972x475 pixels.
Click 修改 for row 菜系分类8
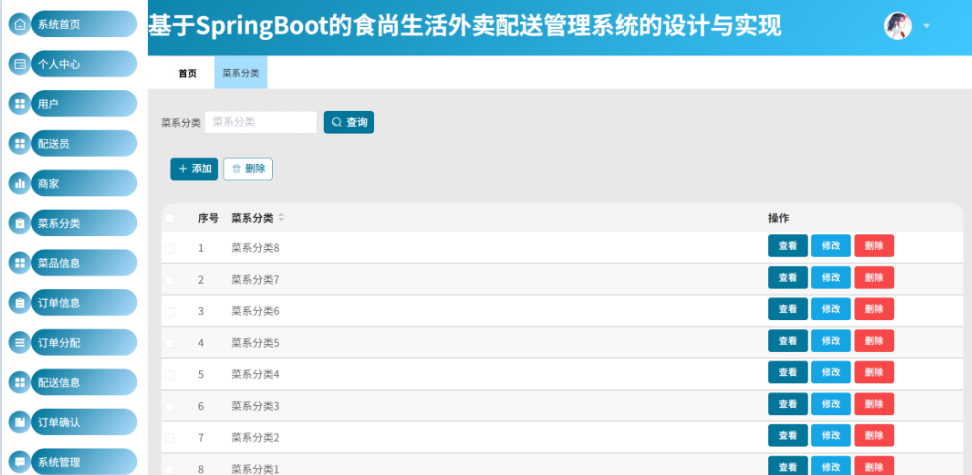pos(831,246)
